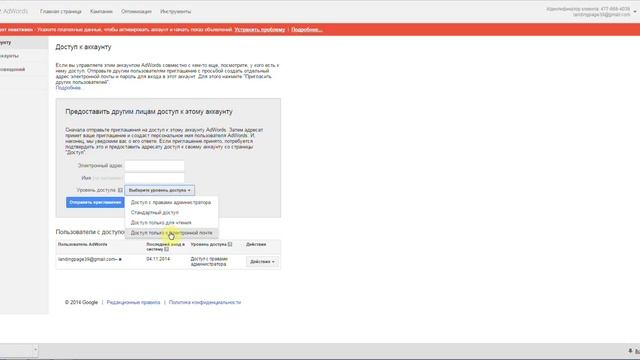Open the Главная страница menu tab
Viewport: 640px width, 360px height.
point(60,11)
